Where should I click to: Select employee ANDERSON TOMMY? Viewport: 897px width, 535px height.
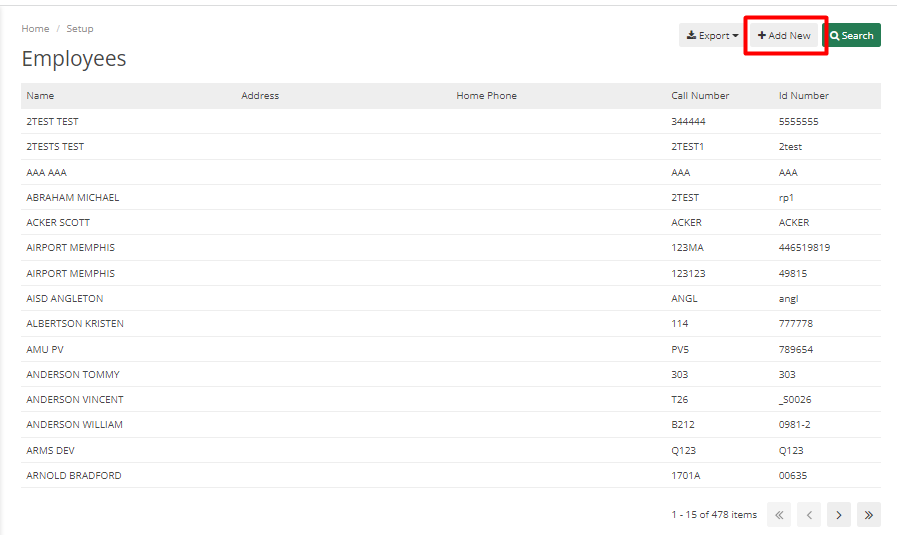pos(73,375)
